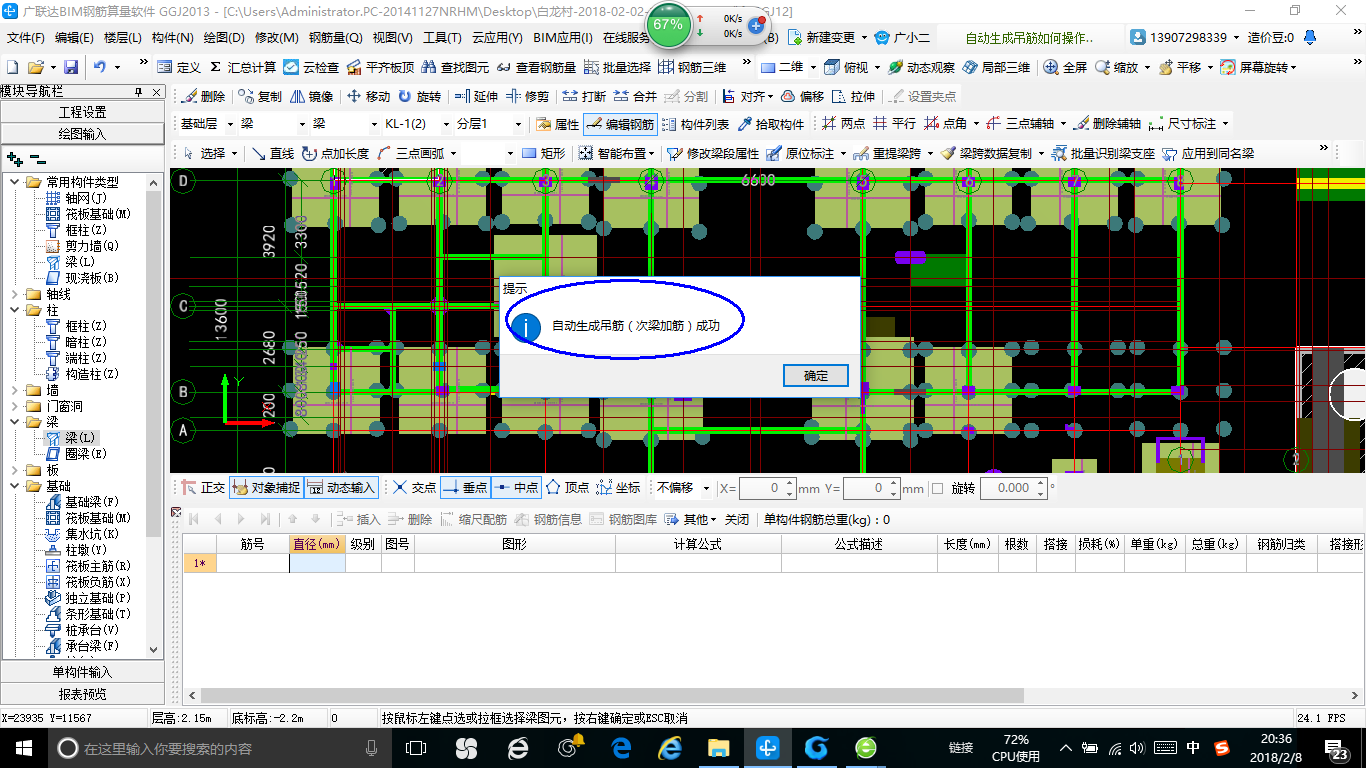This screenshot has width=1366, height=768.
Task: Toggle 对象捕捉 object snap
Action: pyautogui.click(x=266, y=488)
